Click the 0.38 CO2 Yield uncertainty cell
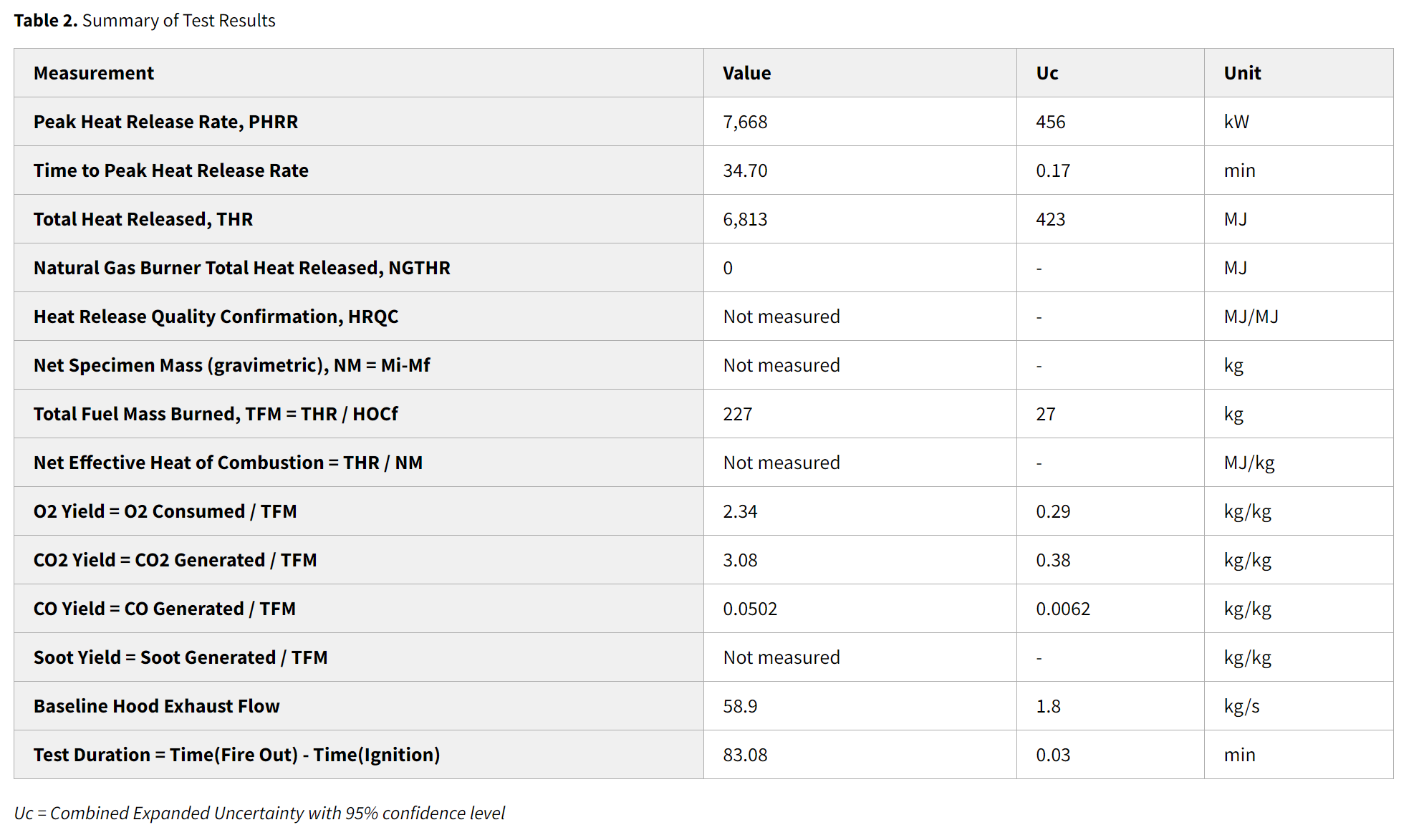Viewport: 1424px width, 840px height. tap(1053, 560)
